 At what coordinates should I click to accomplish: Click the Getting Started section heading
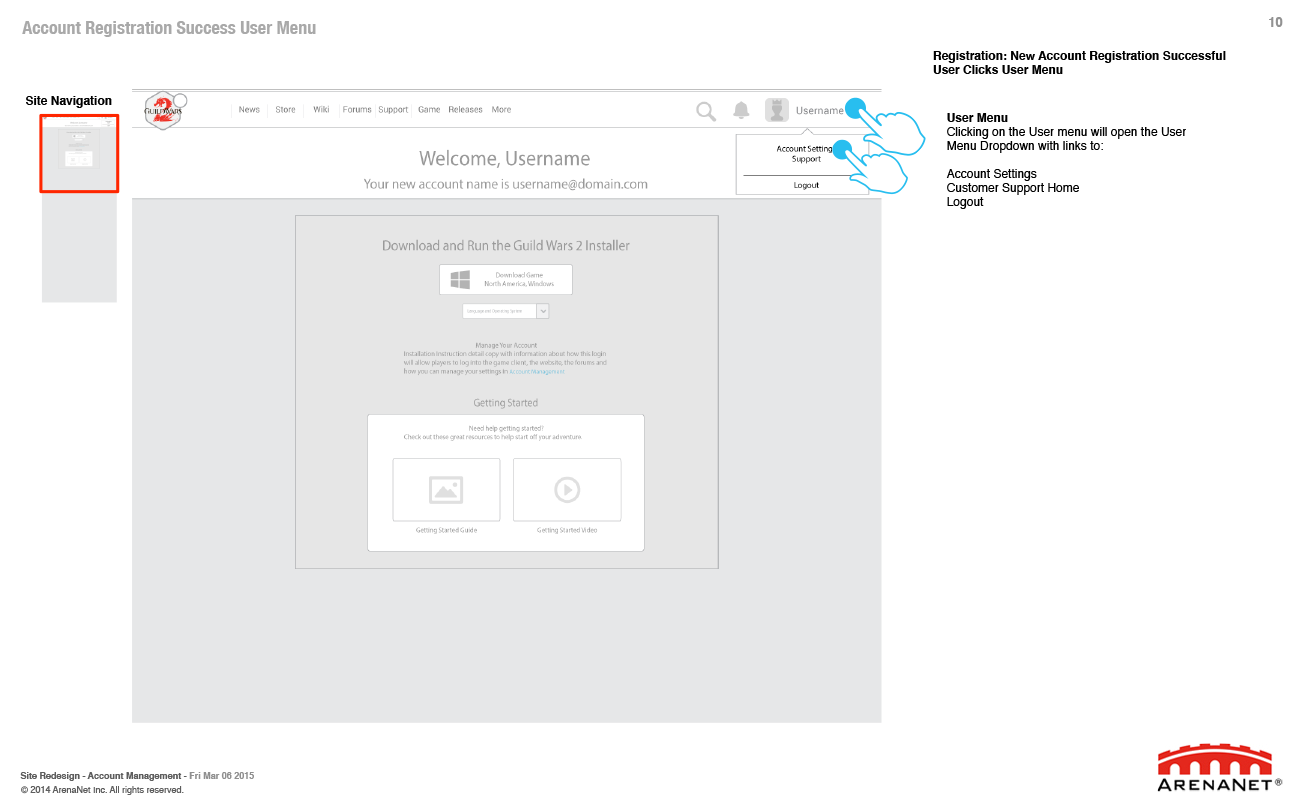506,403
